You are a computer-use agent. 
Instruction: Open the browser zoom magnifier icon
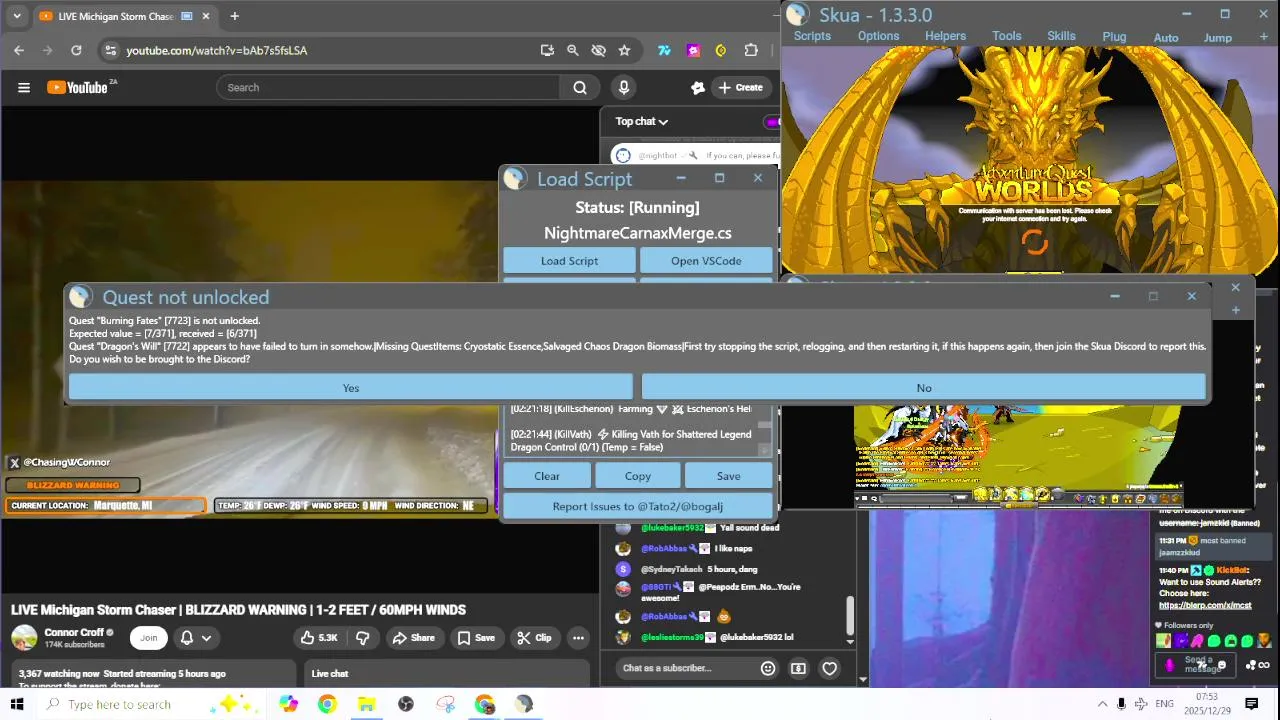572,50
